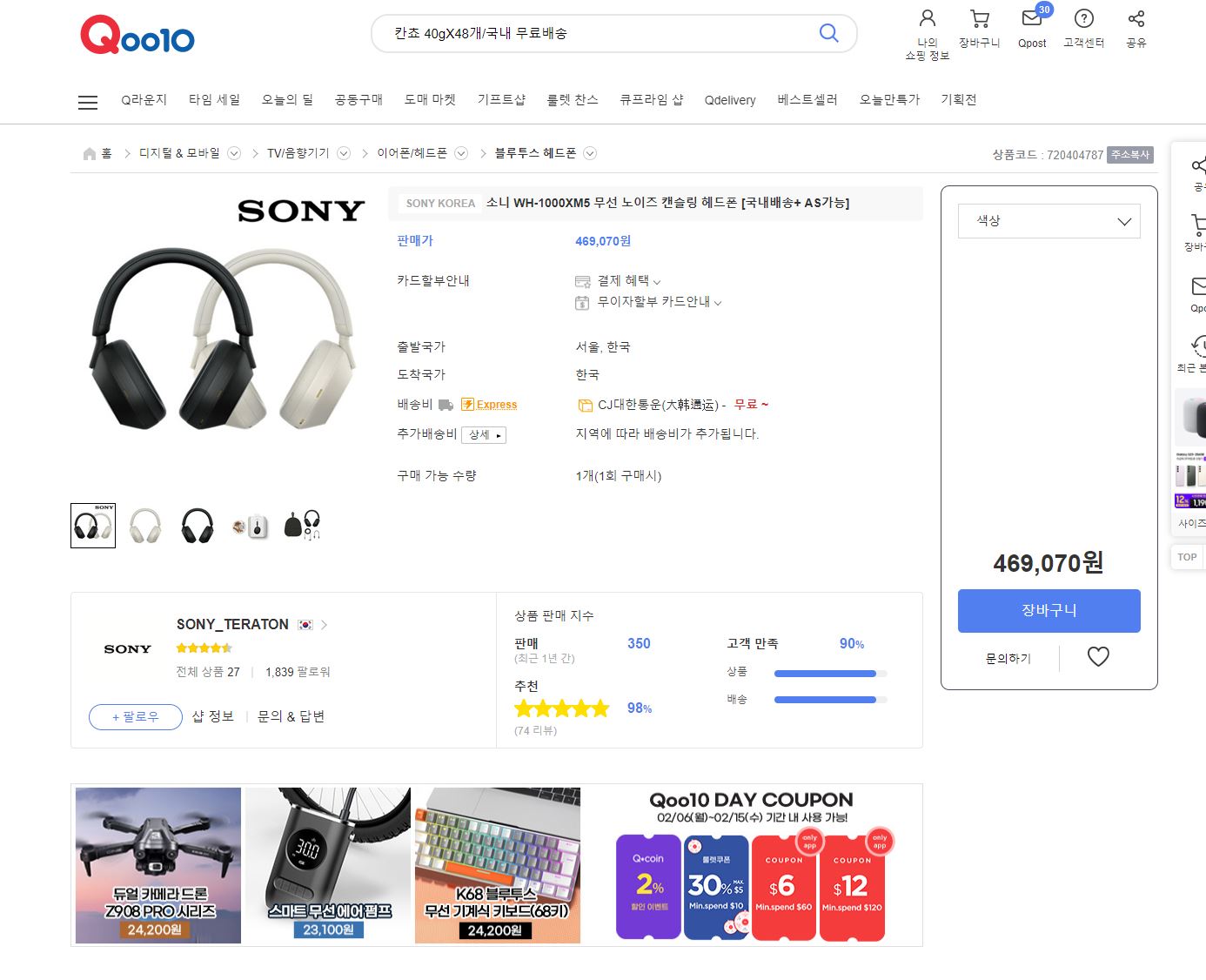Click 장바구니 add to cart button
1206x980 pixels.
pyautogui.click(x=1049, y=611)
